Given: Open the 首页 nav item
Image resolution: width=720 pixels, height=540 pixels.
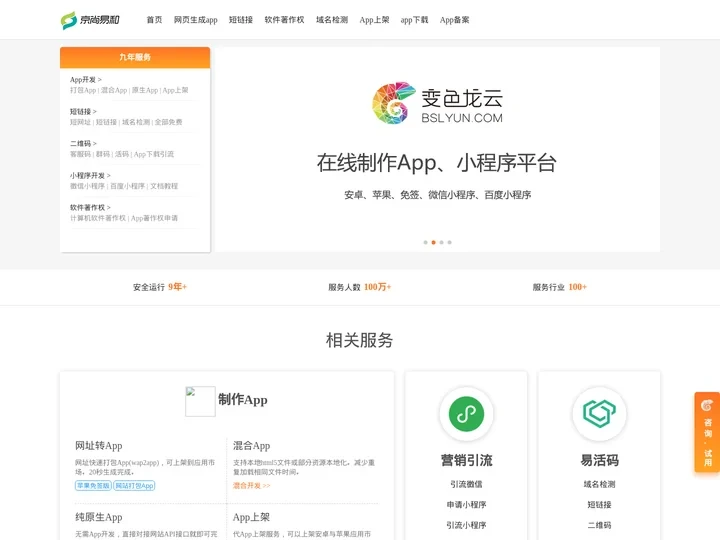Looking at the screenshot, I should point(154,20).
